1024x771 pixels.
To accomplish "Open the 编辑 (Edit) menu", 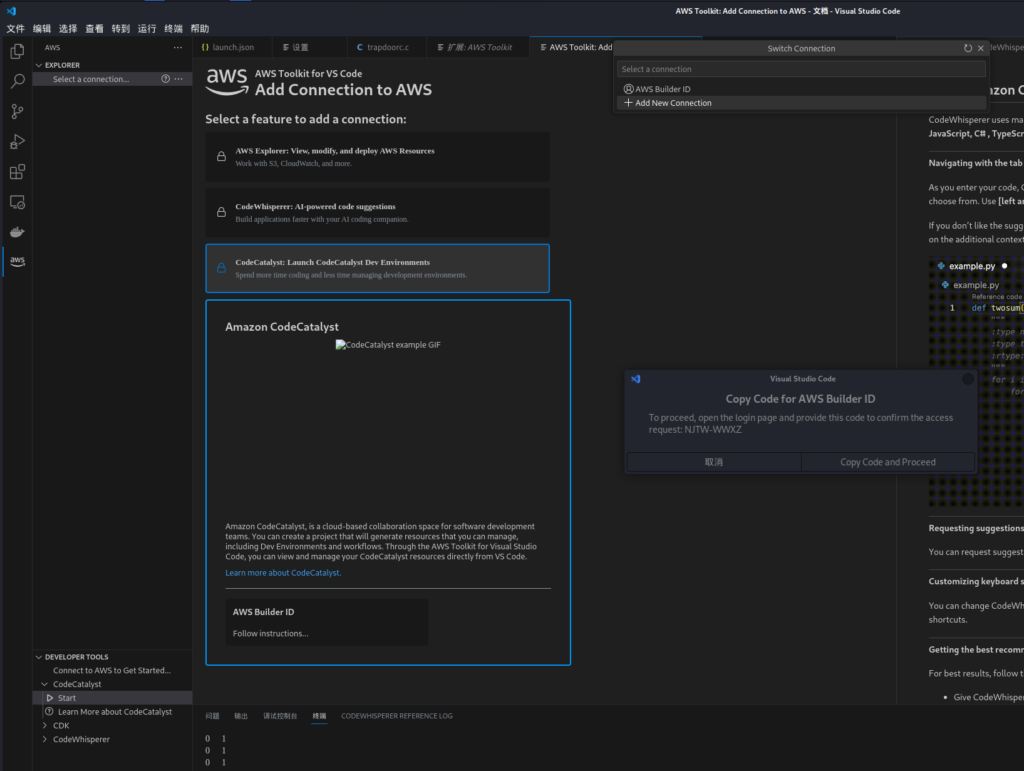I will pyautogui.click(x=42, y=29).
